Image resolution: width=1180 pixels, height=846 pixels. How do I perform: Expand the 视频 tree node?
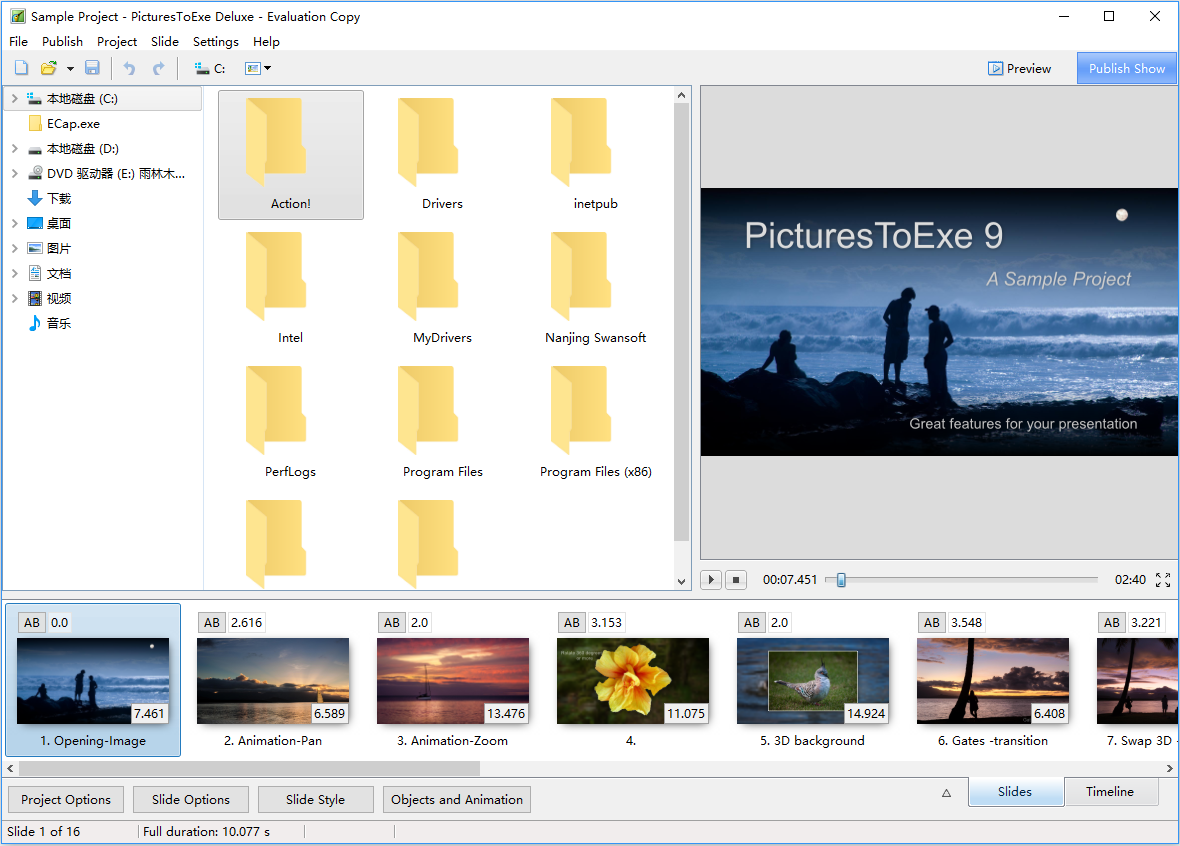[x=14, y=298]
